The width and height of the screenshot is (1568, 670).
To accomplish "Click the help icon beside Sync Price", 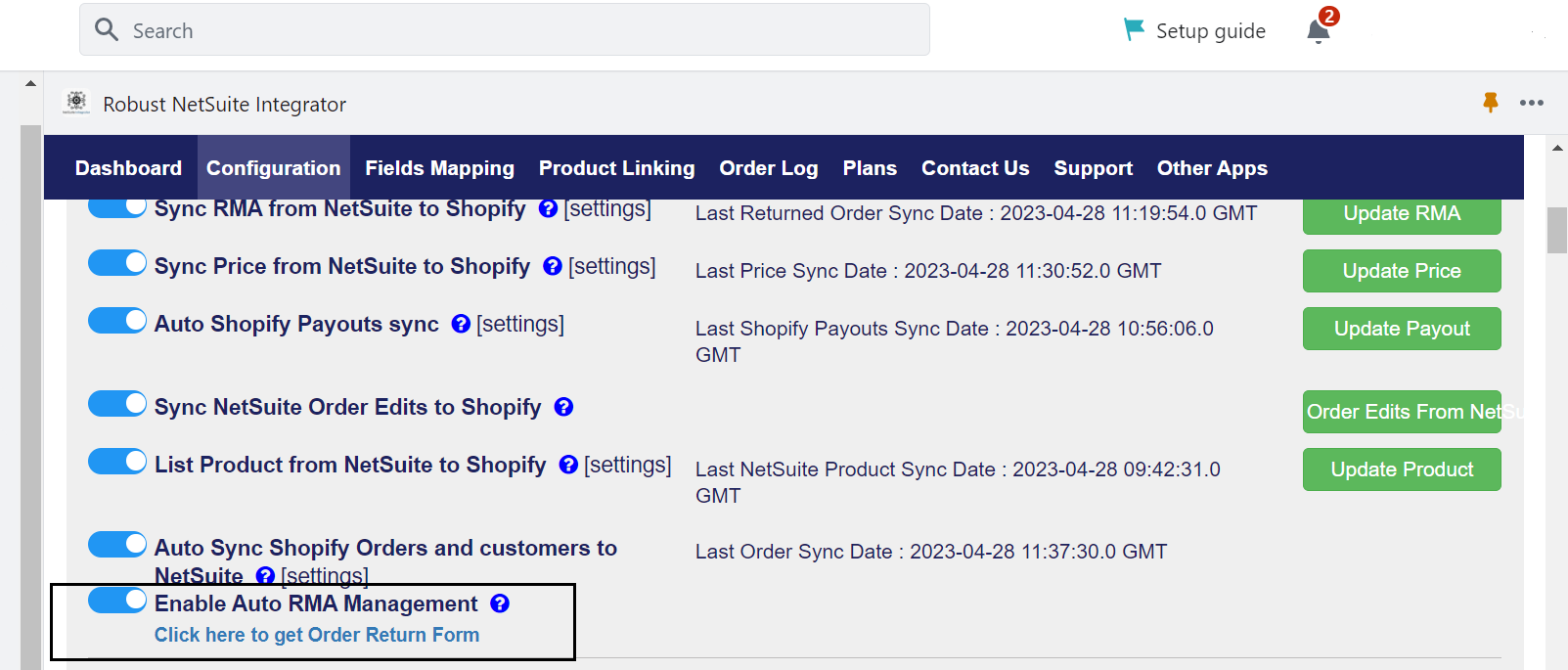I will coord(553,266).
